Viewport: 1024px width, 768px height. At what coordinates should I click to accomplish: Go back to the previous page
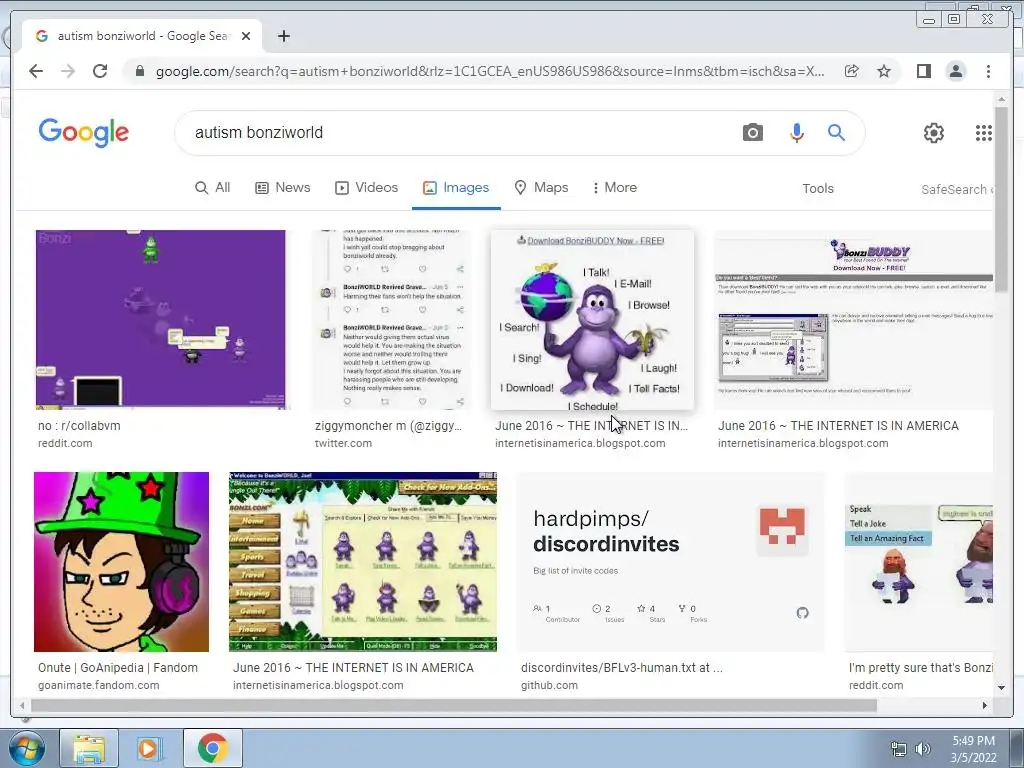click(x=36, y=71)
